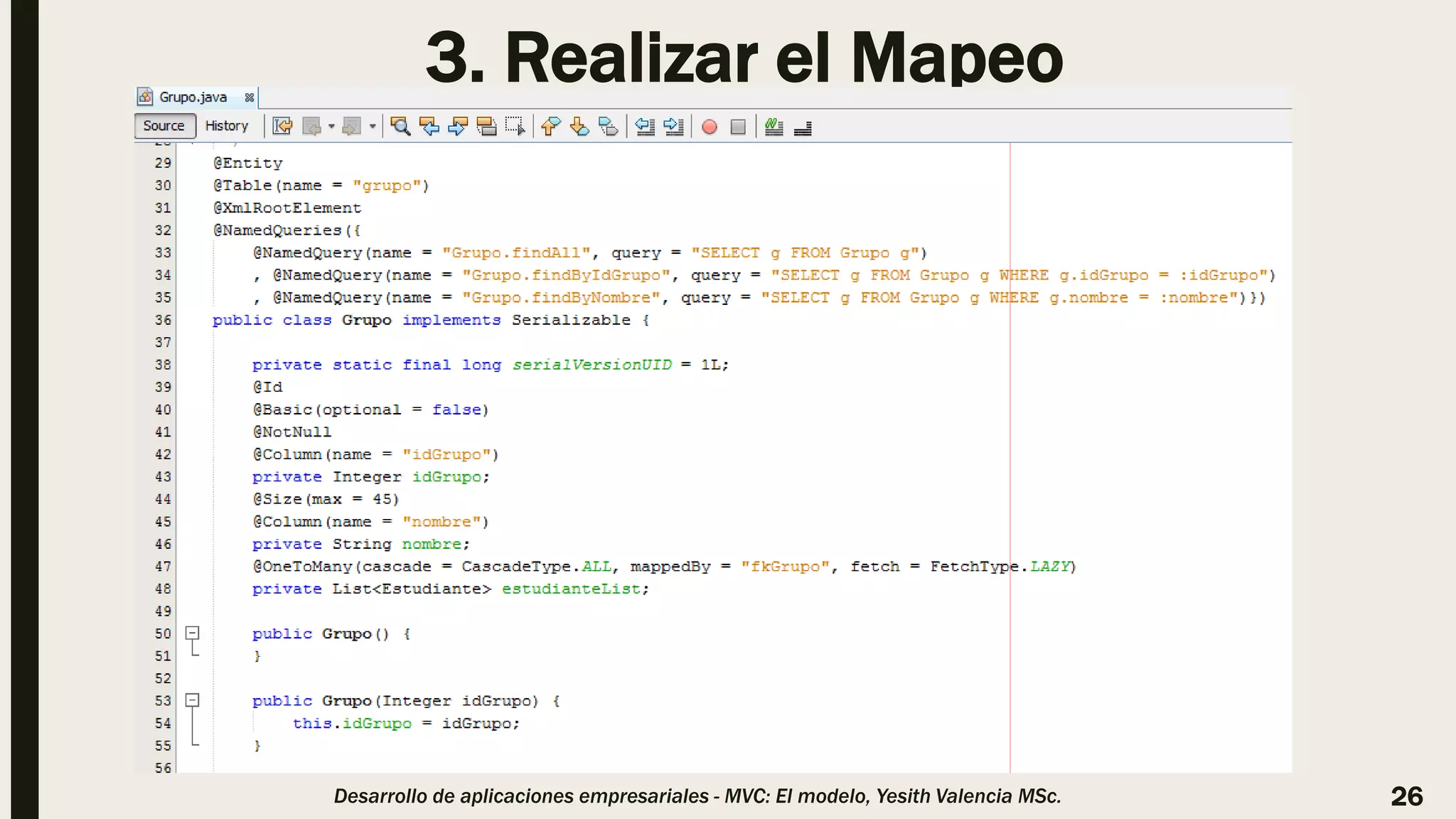Select the Source view button

164,126
